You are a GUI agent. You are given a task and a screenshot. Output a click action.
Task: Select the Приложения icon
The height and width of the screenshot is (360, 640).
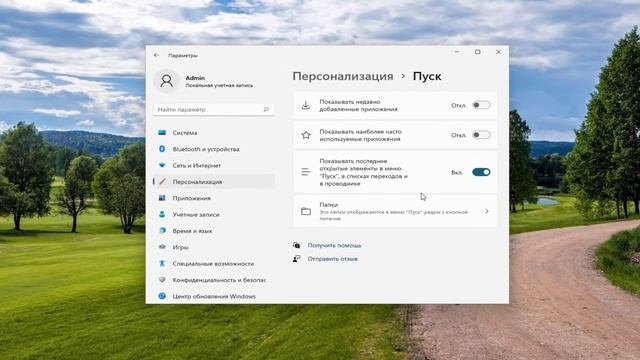162,198
